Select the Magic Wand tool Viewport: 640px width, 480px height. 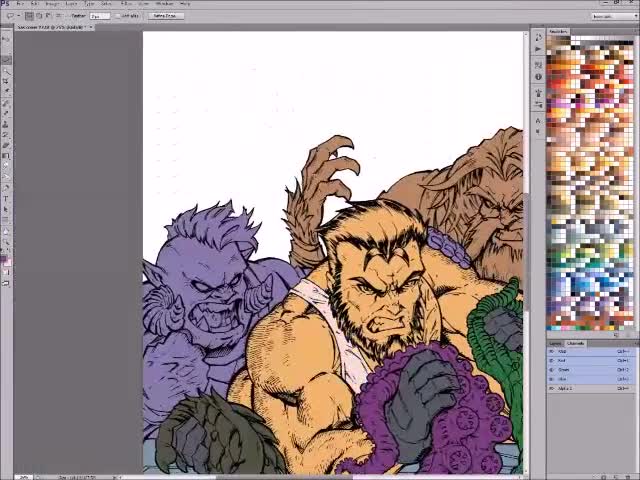pos(6,71)
